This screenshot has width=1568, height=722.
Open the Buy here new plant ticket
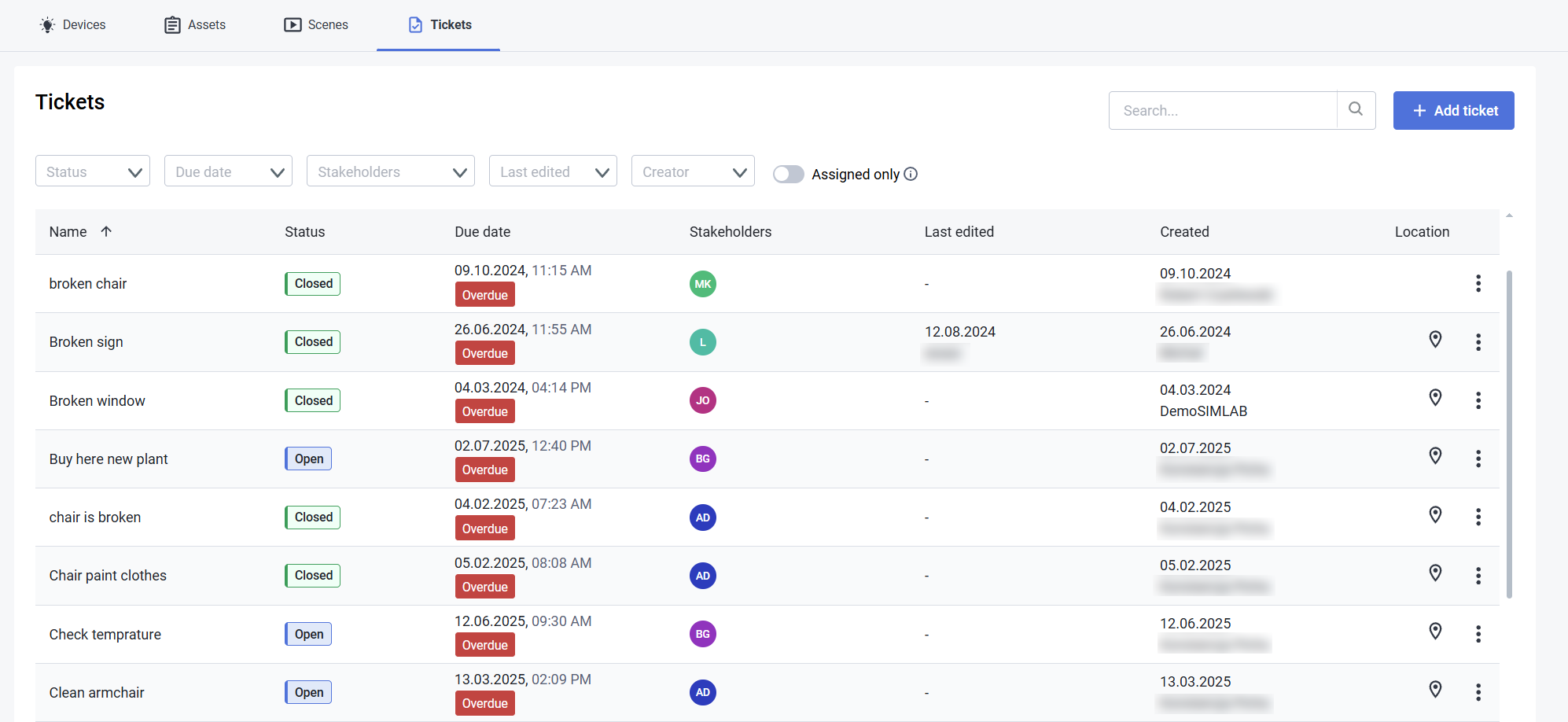pyautogui.click(x=109, y=459)
